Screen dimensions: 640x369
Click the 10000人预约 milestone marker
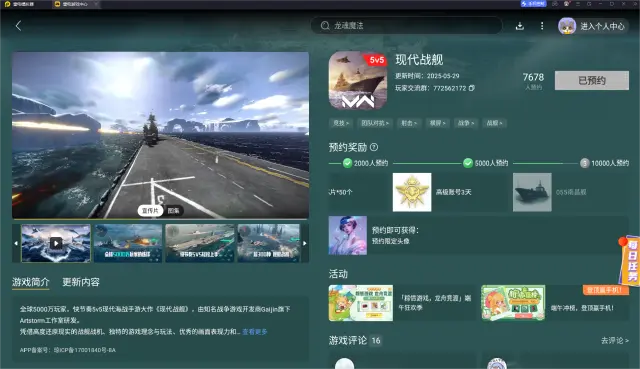[x=584, y=163]
